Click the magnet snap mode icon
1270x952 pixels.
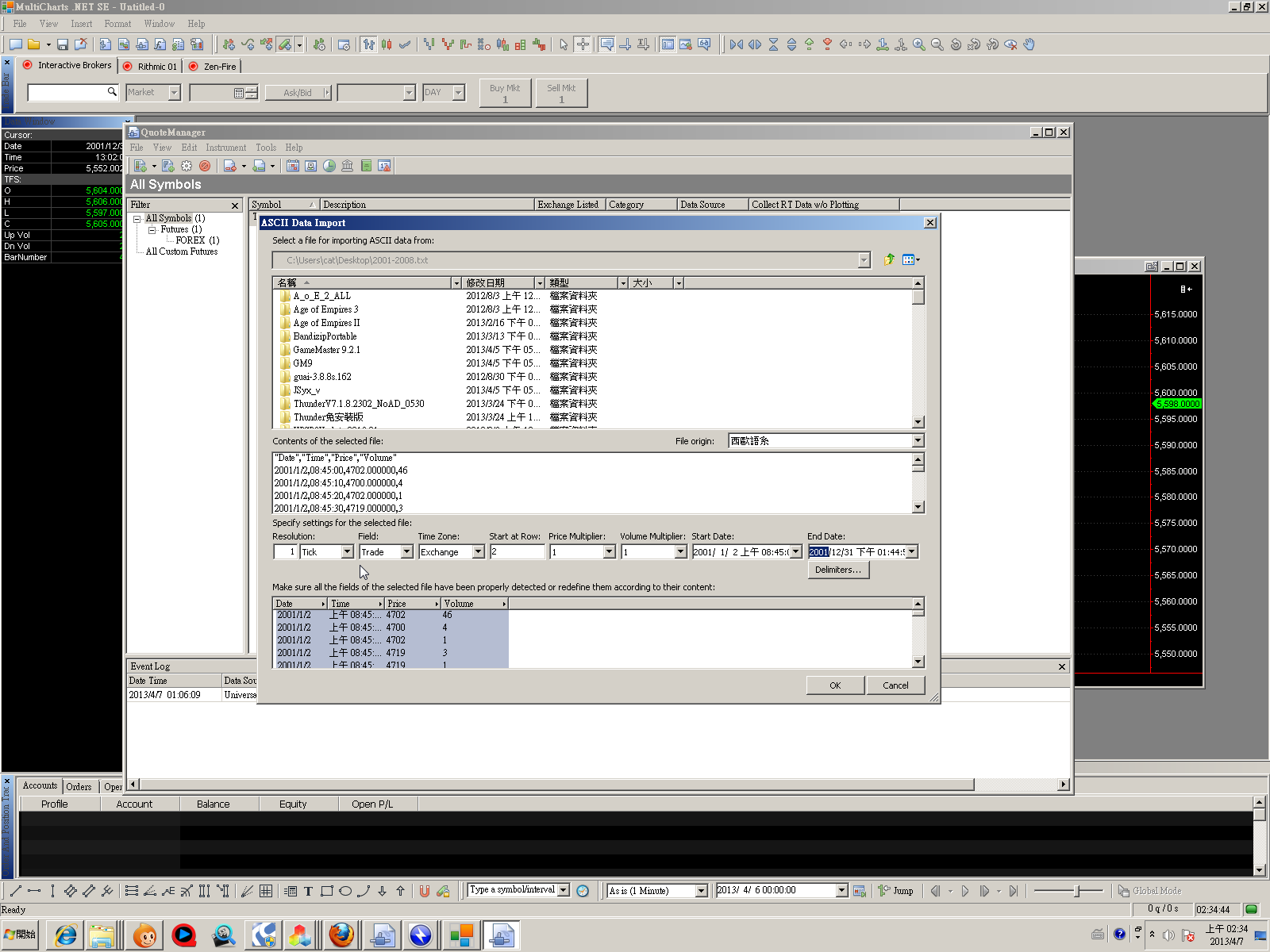[x=425, y=891]
